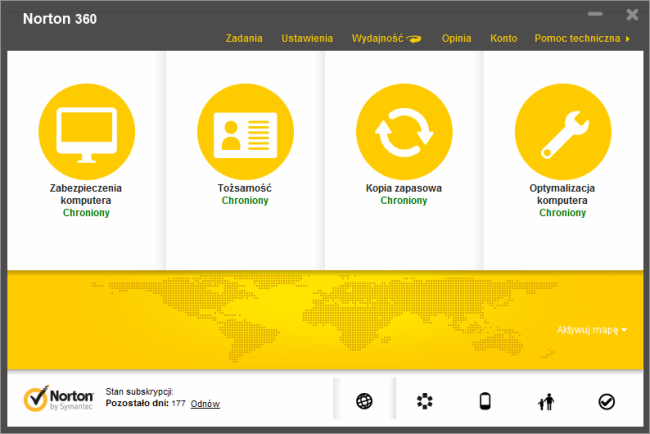The image size is (650, 434).
Task: Open the Zadania menu
Action: (244, 39)
